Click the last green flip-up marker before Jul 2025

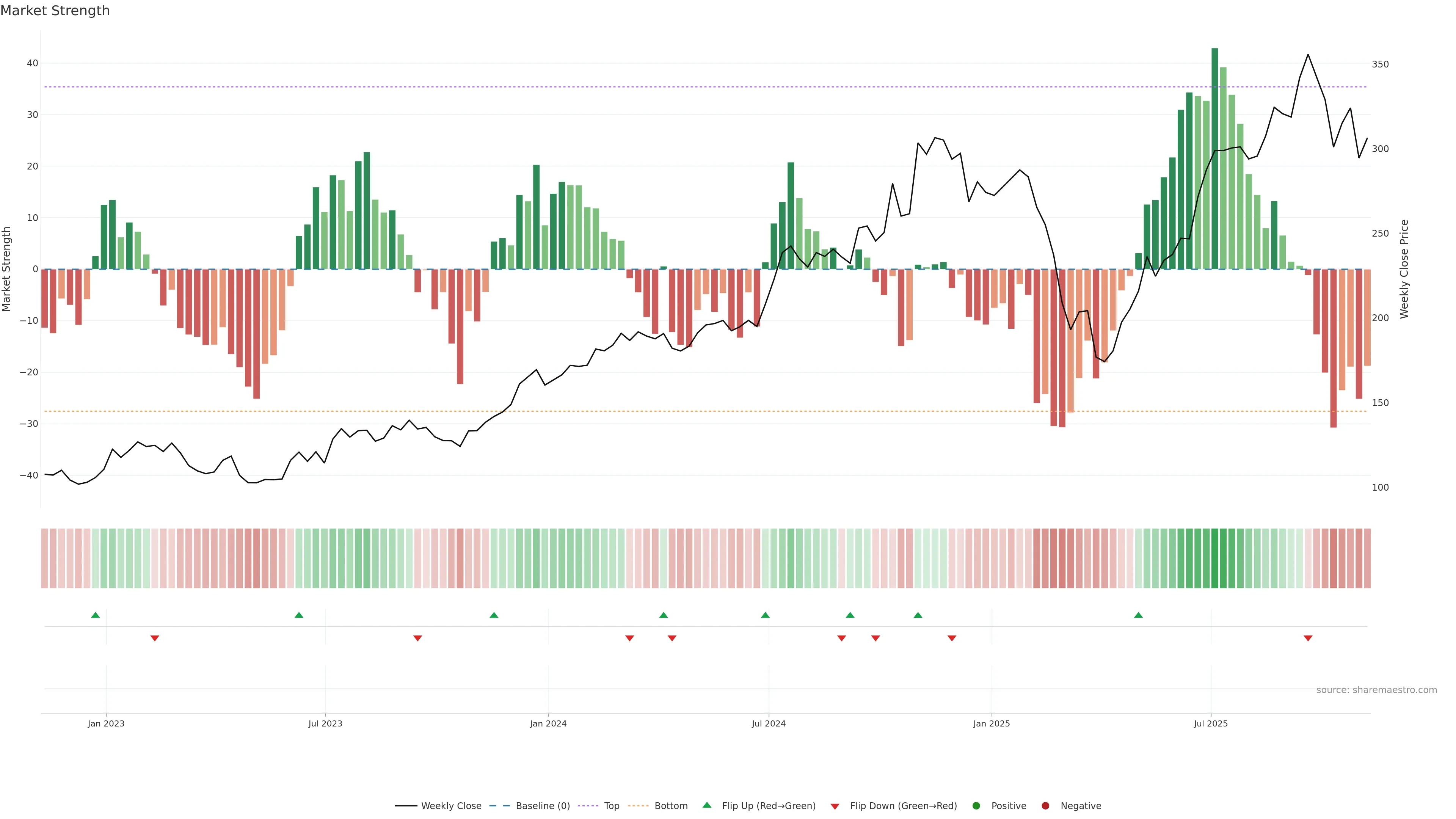tap(1138, 615)
